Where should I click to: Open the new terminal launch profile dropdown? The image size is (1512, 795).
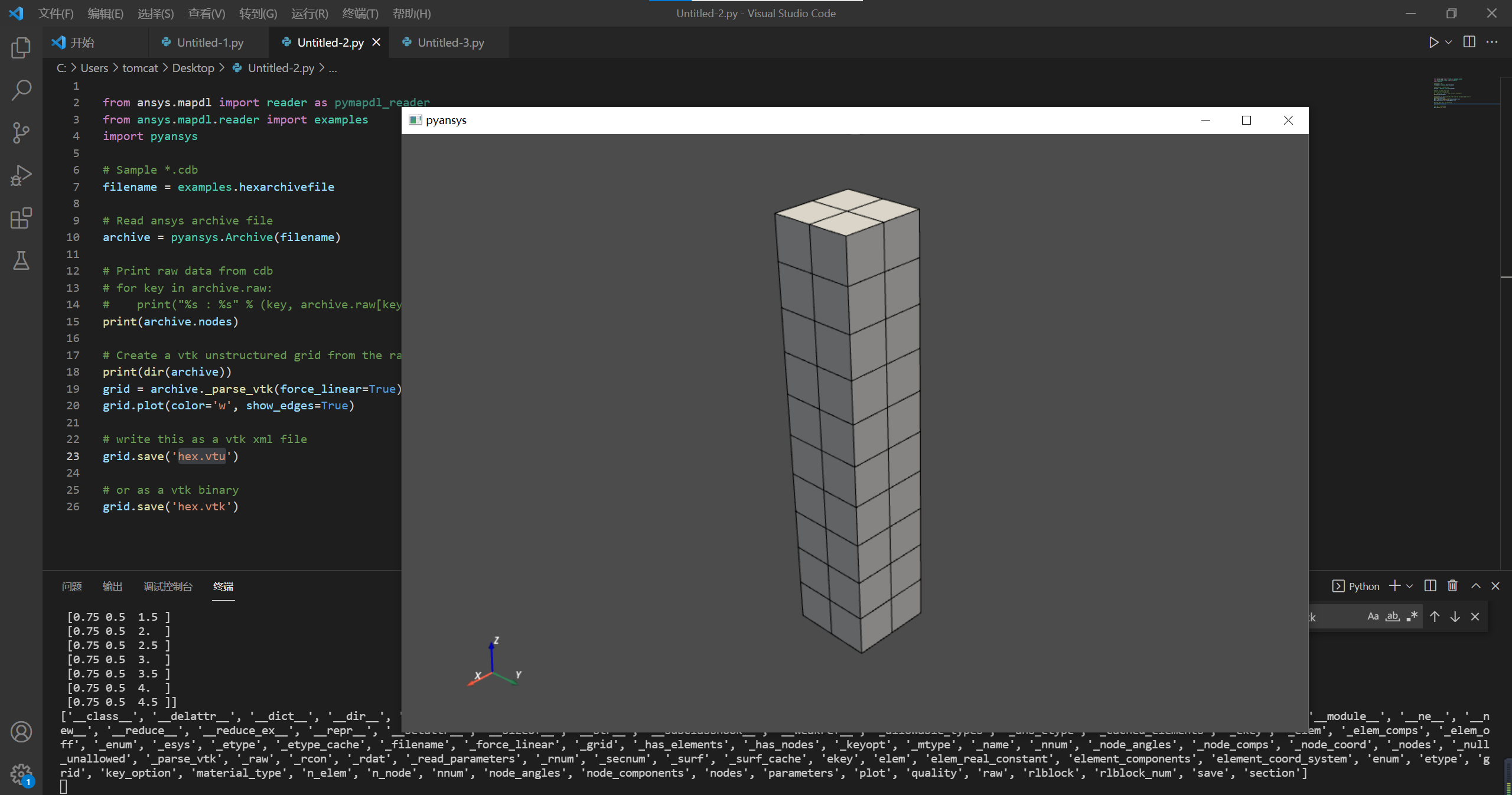coord(1410,587)
